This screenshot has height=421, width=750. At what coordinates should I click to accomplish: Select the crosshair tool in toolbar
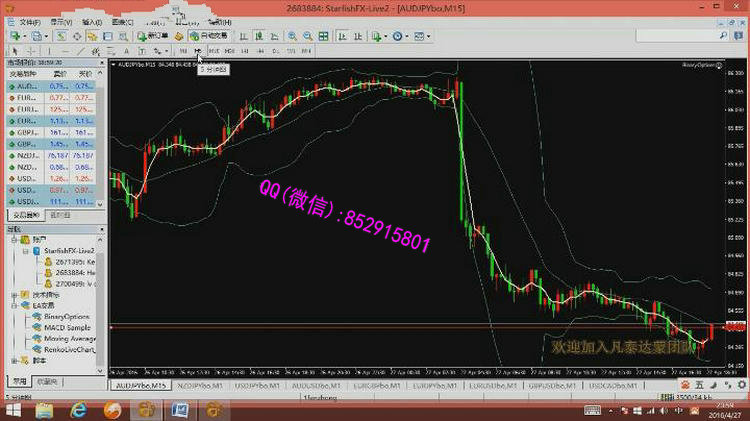click(x=30, y=50)
